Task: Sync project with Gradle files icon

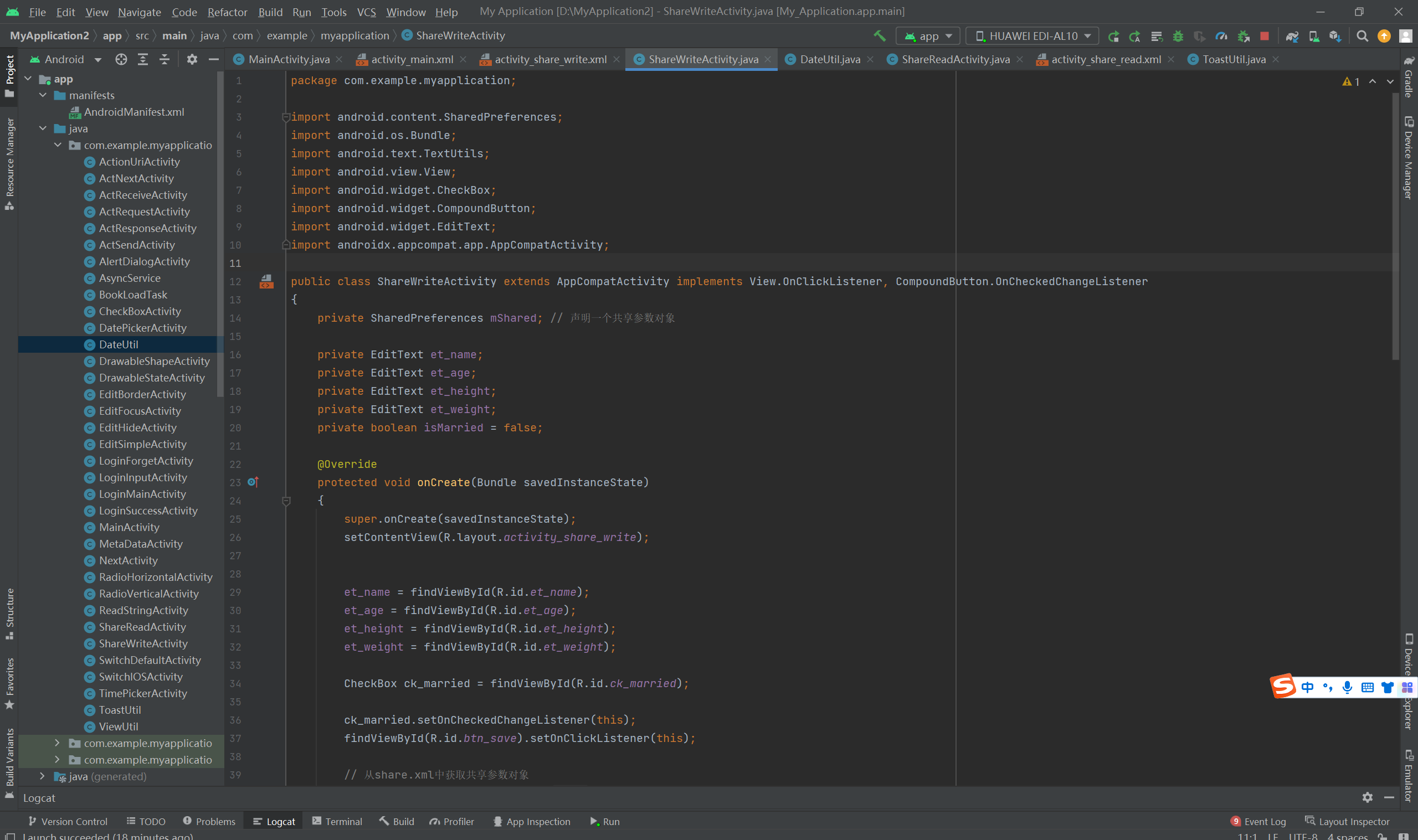Action: click(x=1292, y=35)
